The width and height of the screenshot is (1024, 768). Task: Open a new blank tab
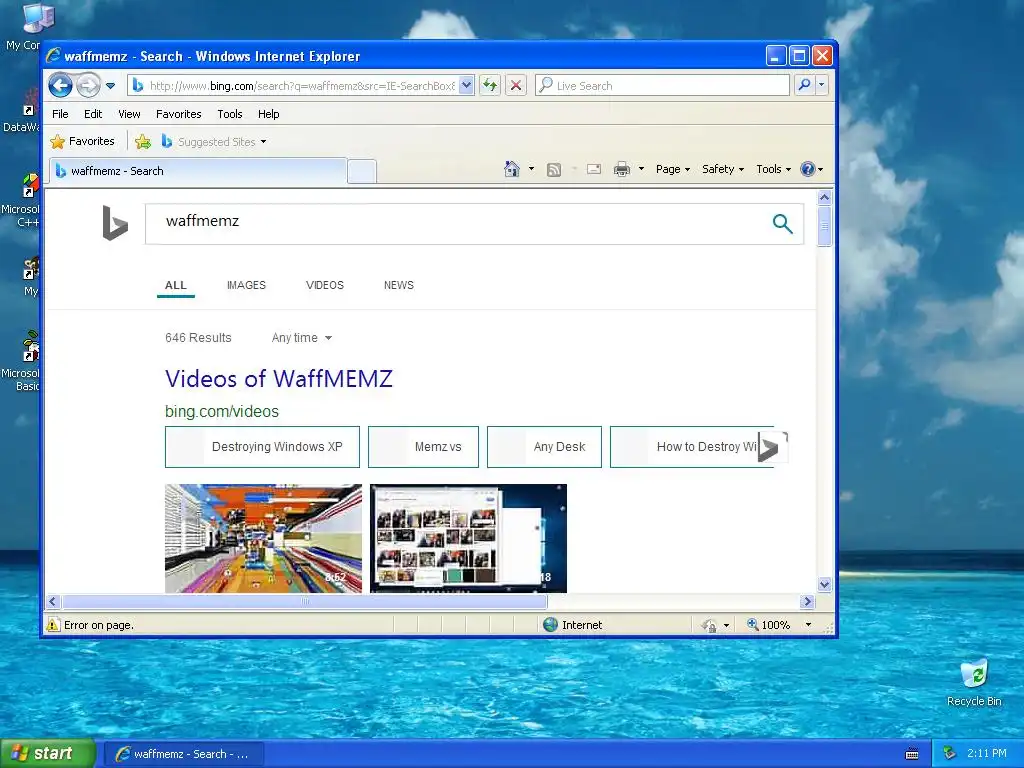pyautogui.click(x=362, y=172)
